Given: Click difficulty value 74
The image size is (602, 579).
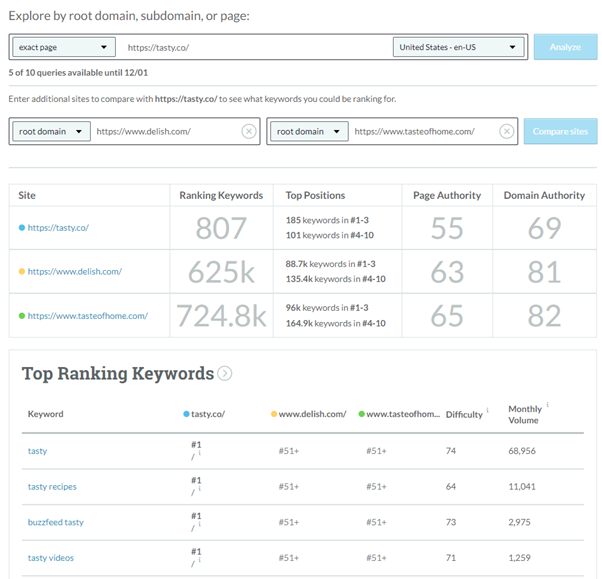Looking at the screenshot, I should pos(451,451).
